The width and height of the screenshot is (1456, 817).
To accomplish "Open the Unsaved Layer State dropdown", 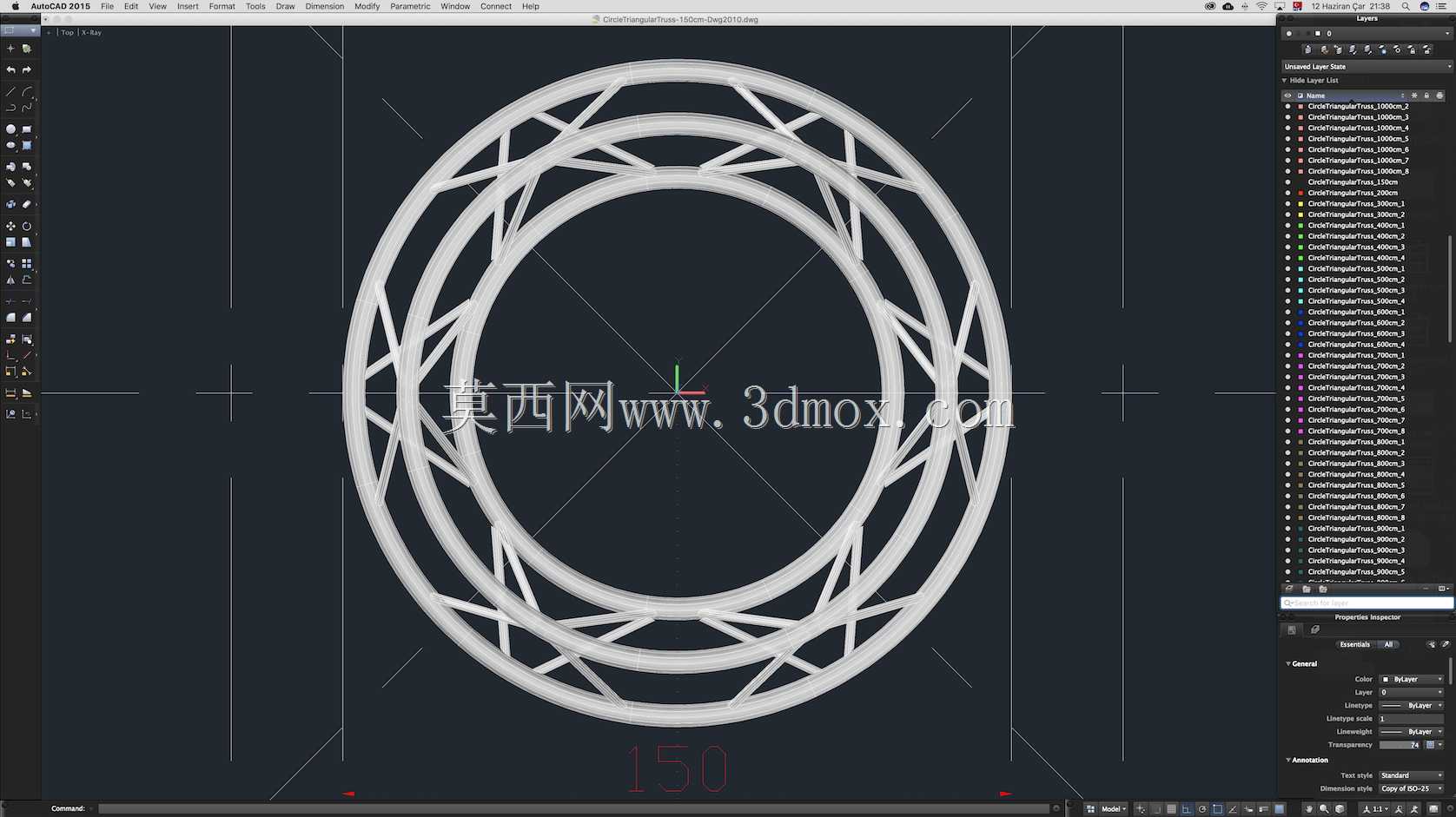I will click(x=1367, y=67).
